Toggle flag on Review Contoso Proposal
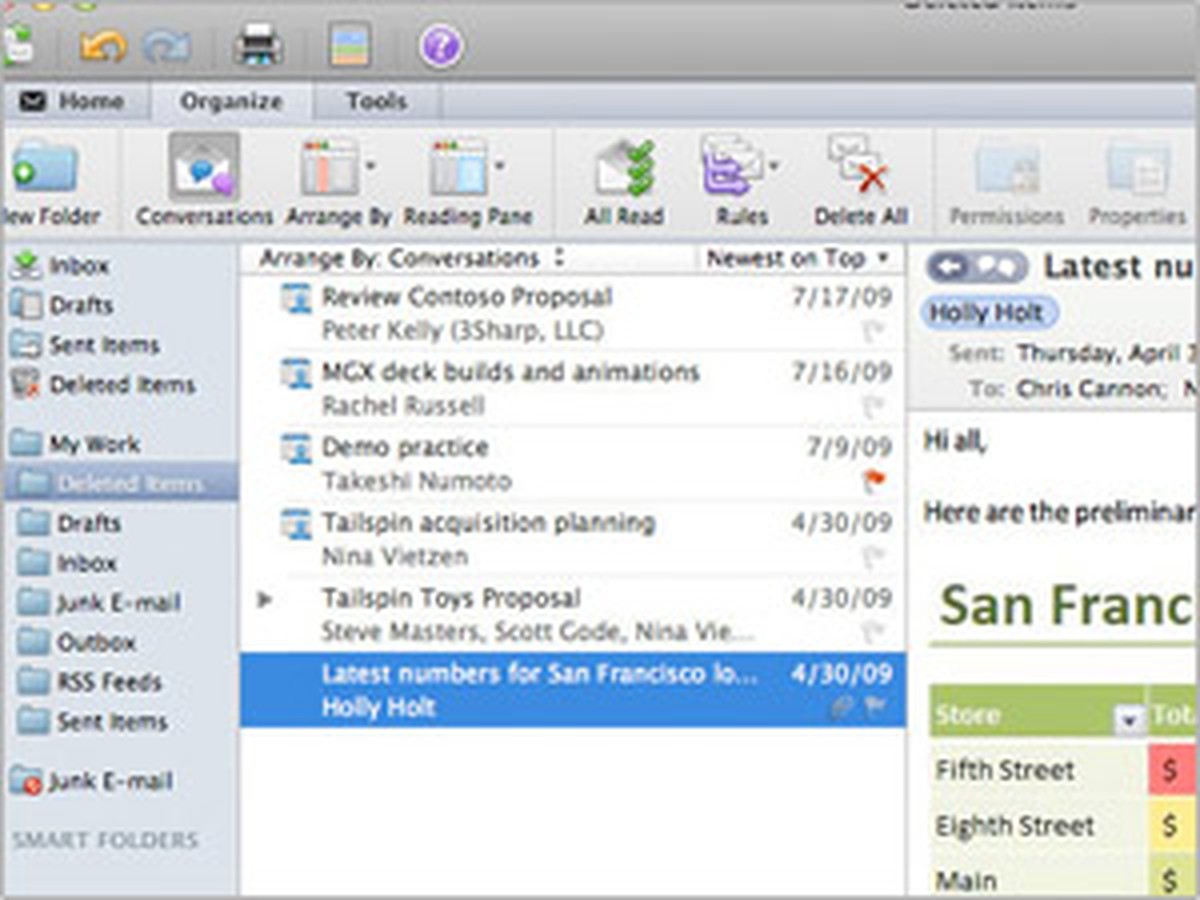Viewport: 1200px width, 900px height. pyautogui.click(x=874, y=330)
